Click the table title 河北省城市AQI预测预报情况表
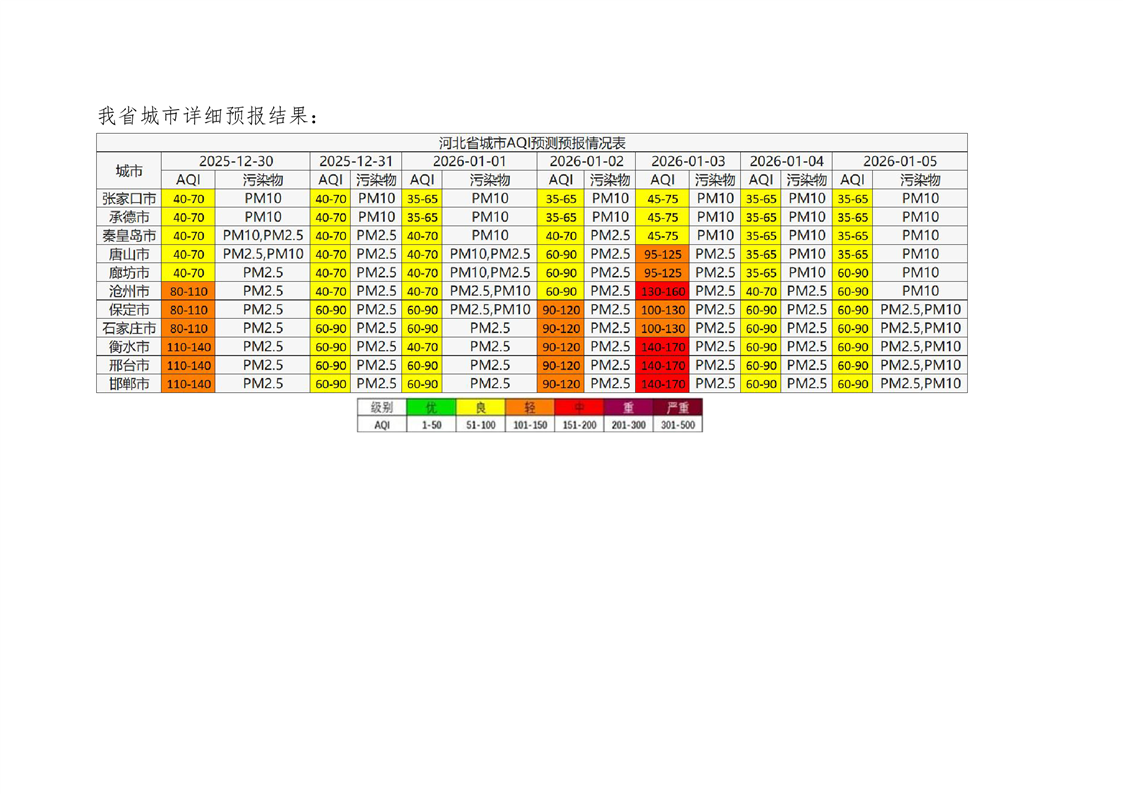1123x794 pixels. (531, 142)
